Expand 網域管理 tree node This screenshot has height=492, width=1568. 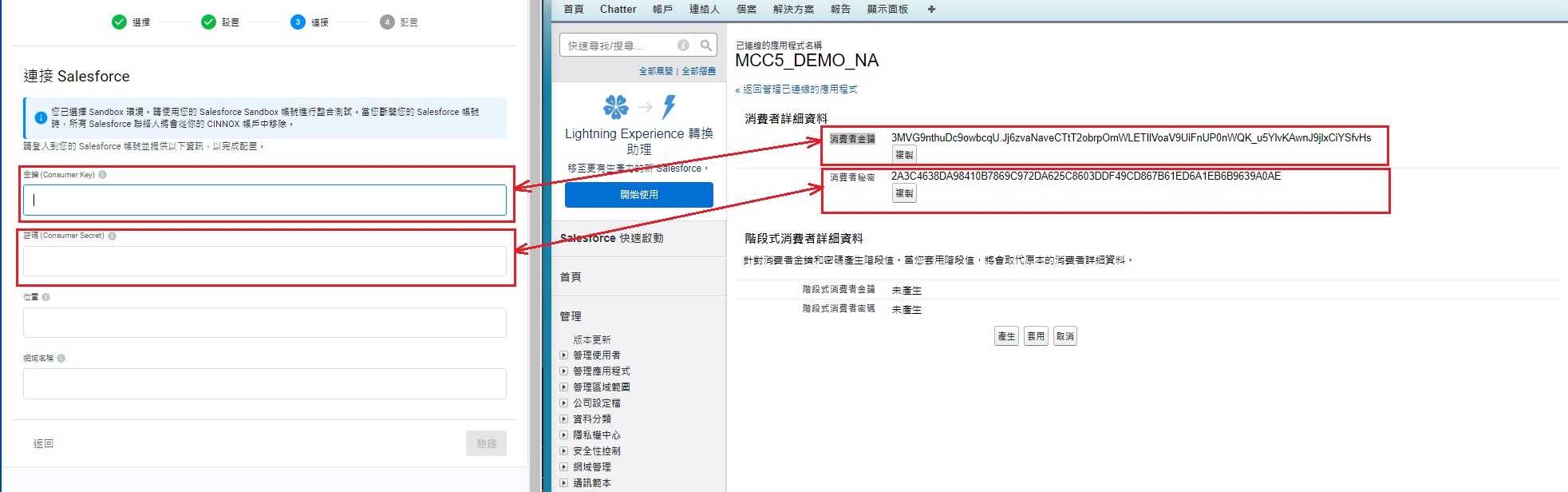(564, 467)
